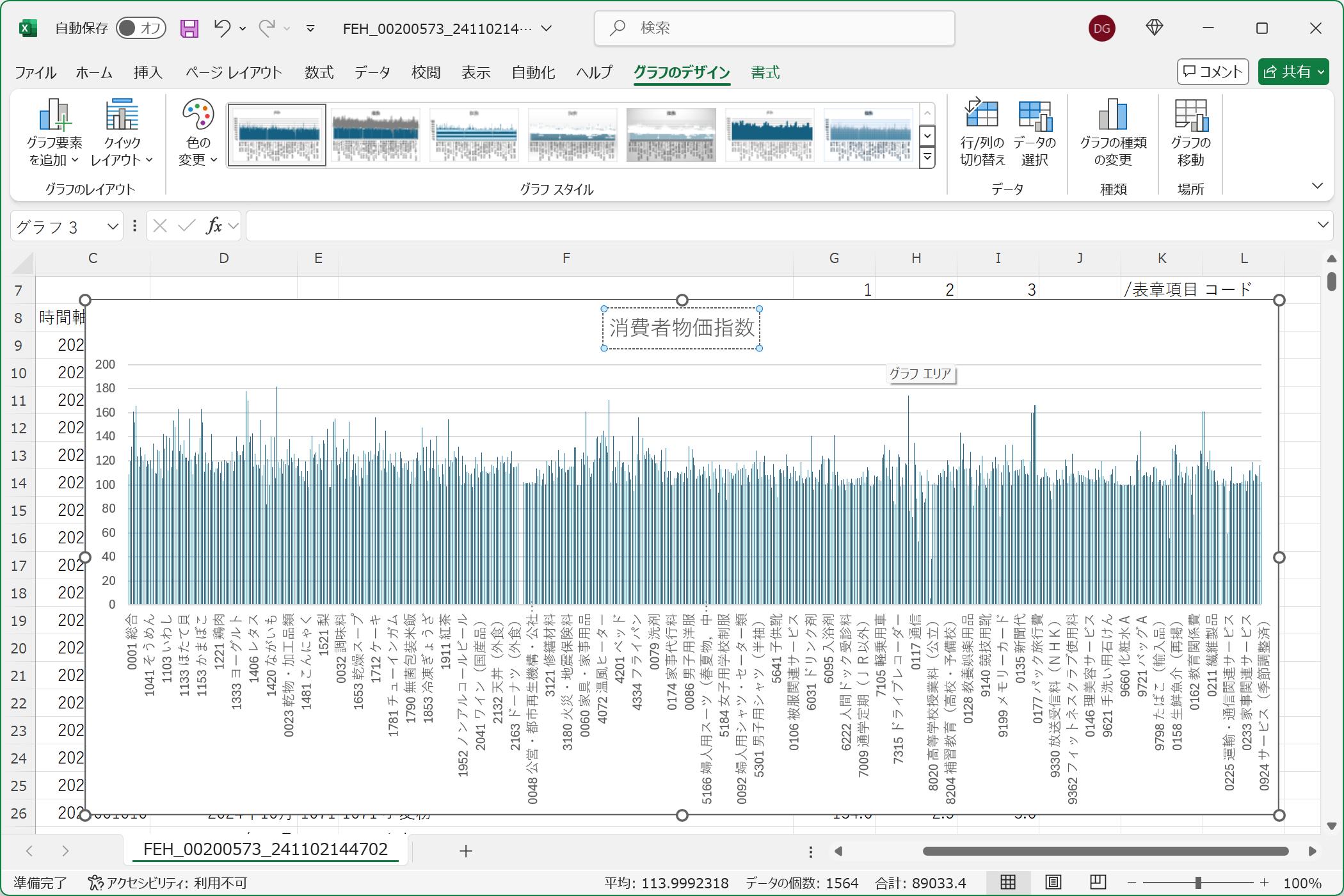
Task: Click the chart title 消費者物価指数
Action: click(682, 328)
